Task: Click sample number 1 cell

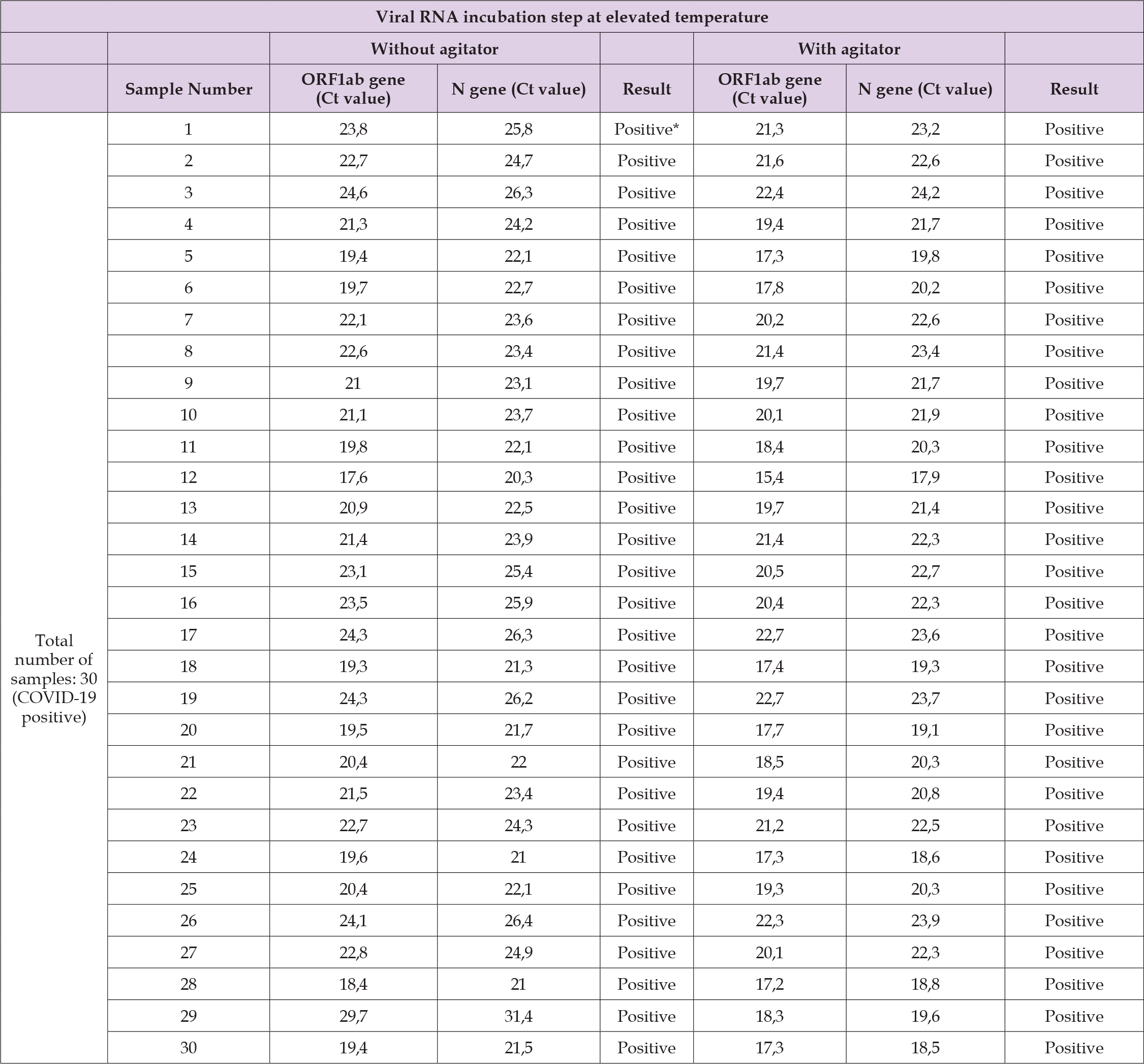Action: 188,130
